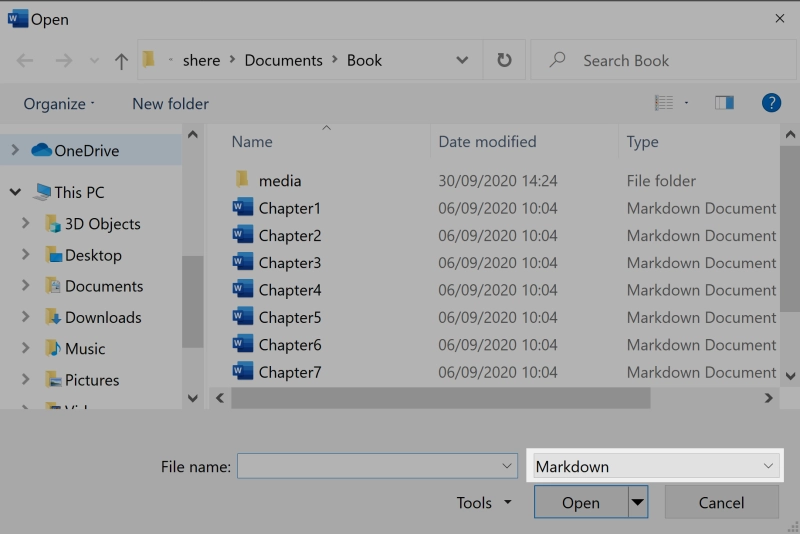Click the horizontal scrollbar in file list
The height and width of the screenshot is (534, 800).
440,398
